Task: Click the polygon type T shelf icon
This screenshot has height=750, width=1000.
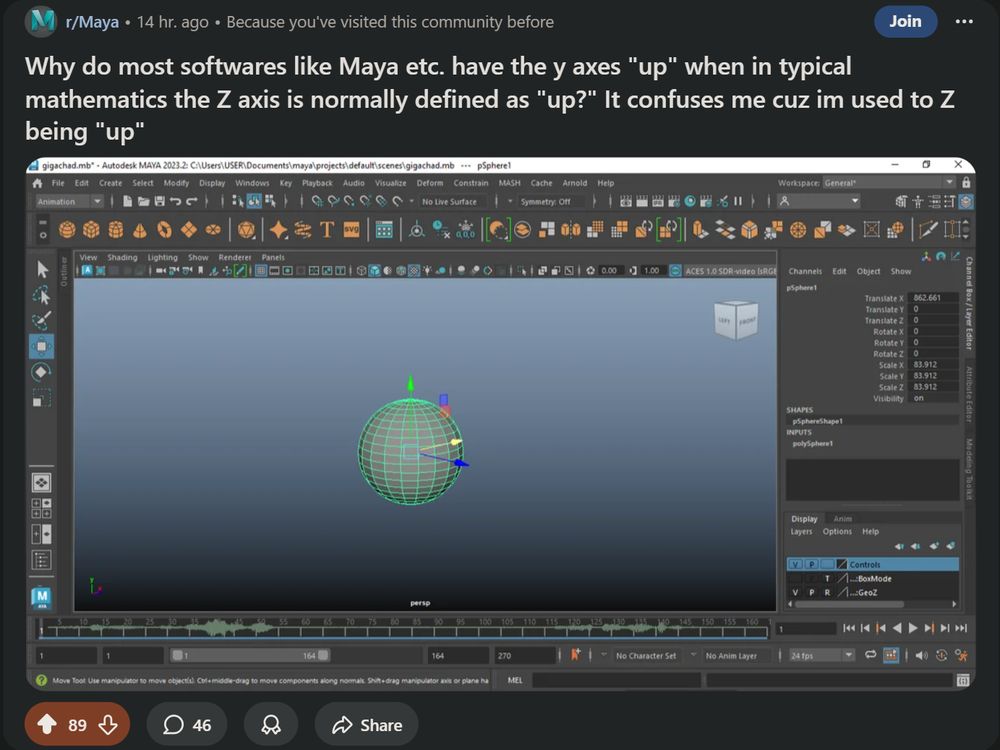Action: (327, 229)
